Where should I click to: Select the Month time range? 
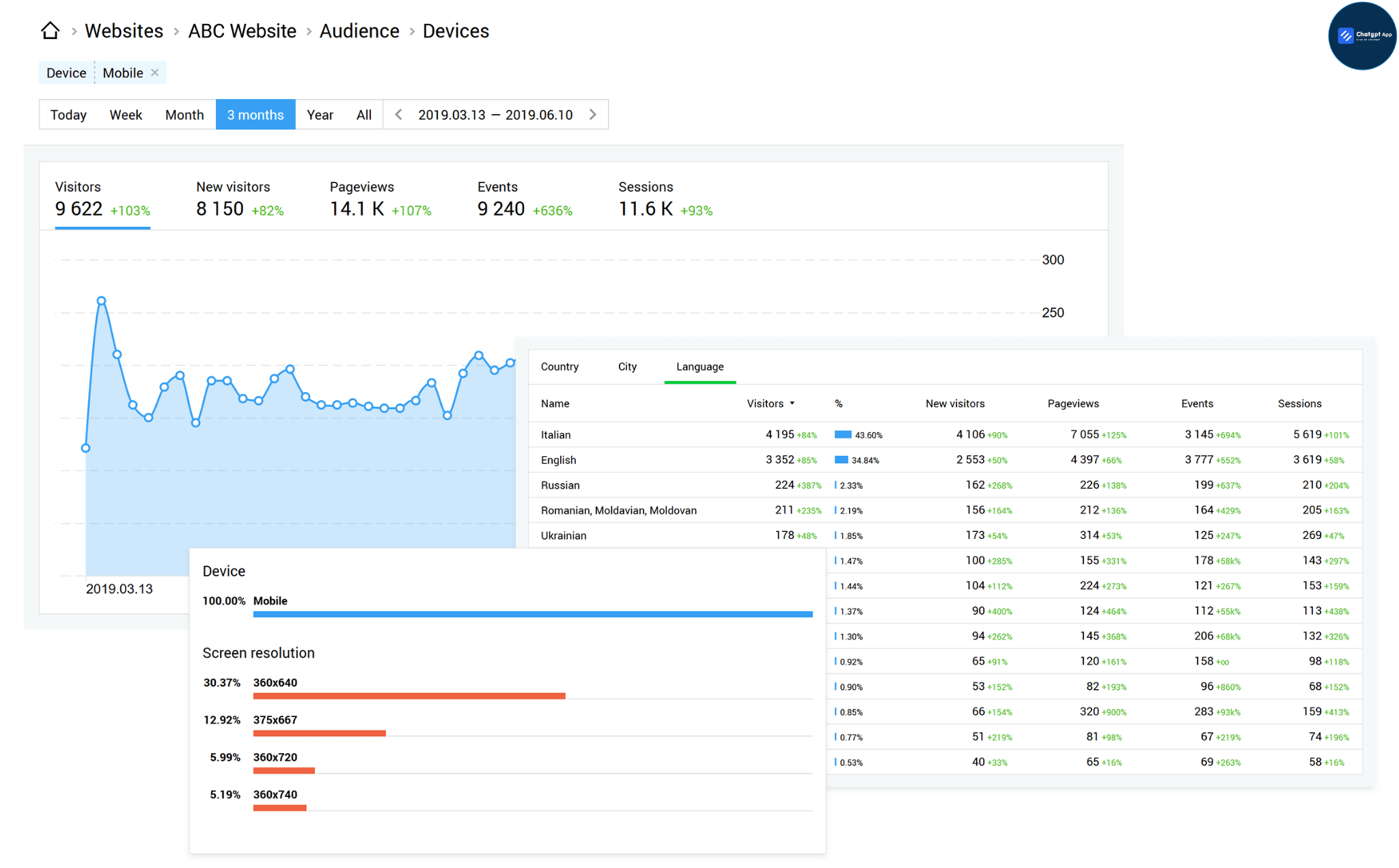click(x=184, y=115)
